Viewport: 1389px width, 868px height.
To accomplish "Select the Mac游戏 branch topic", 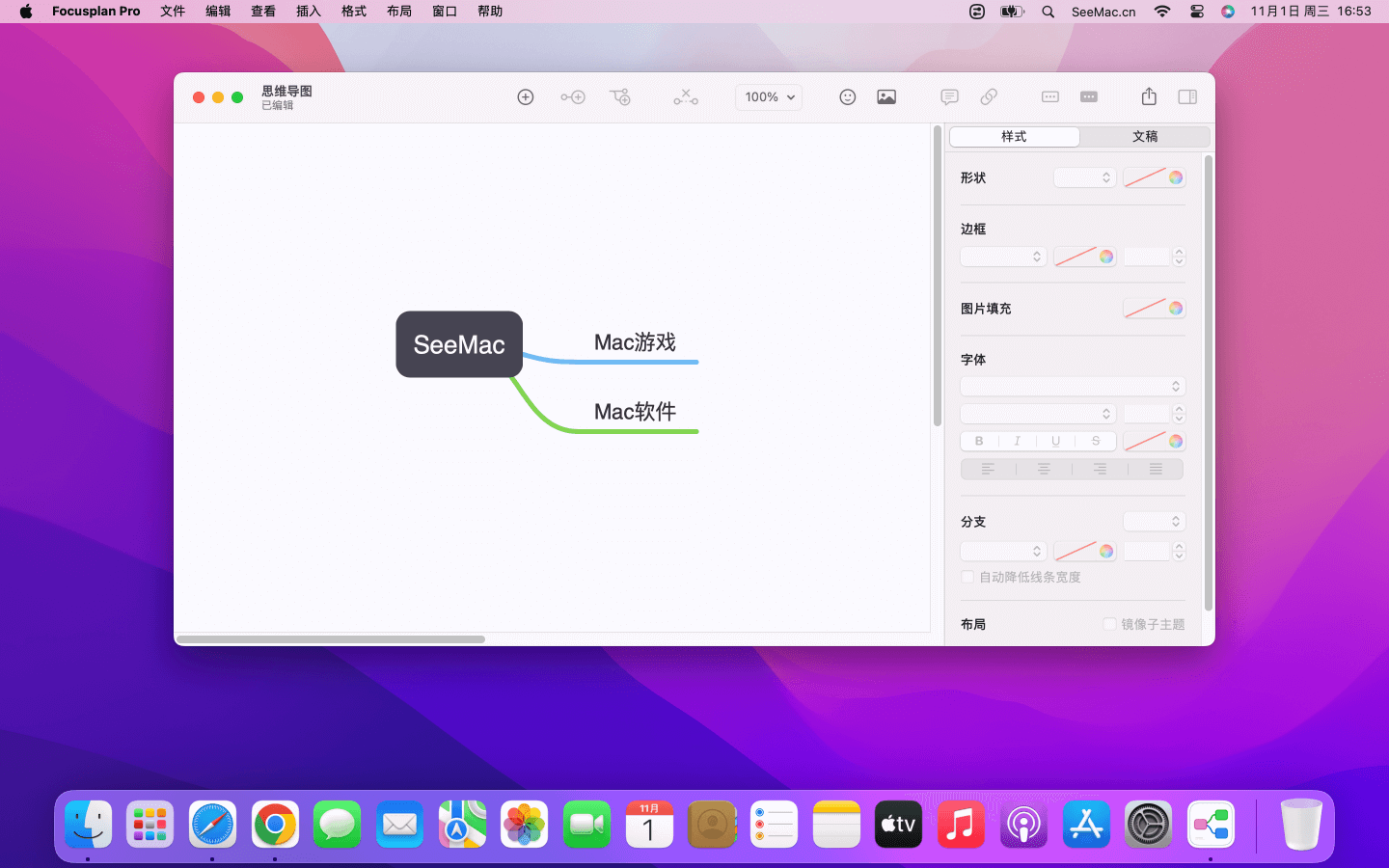I will 635,342.
